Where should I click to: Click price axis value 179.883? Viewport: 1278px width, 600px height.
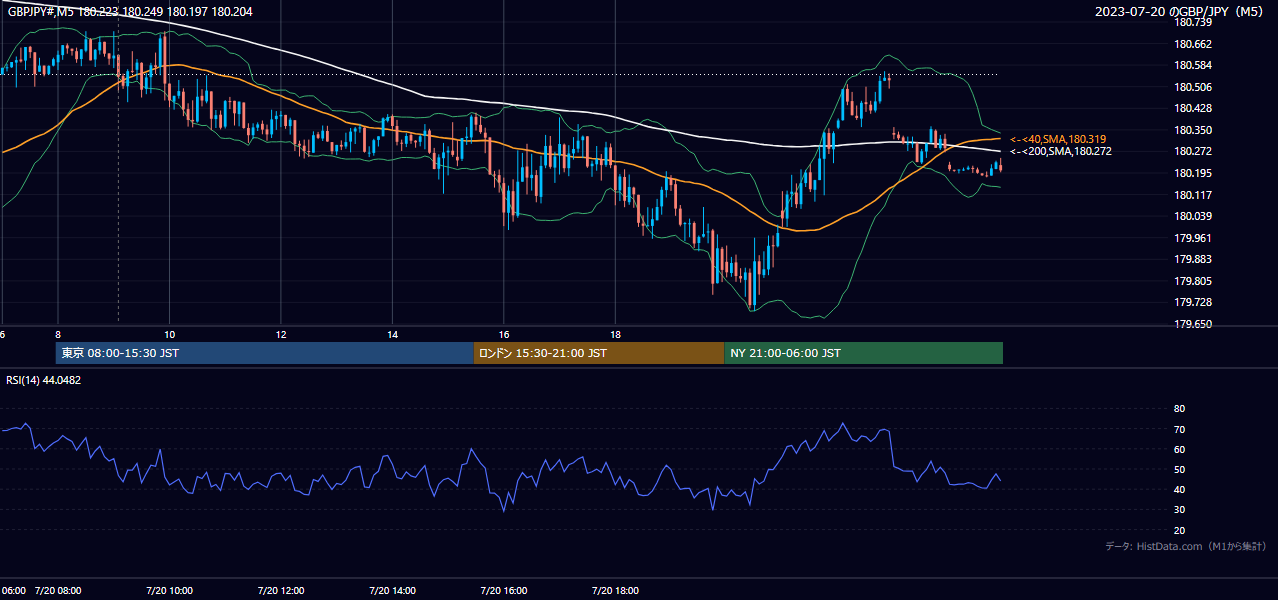(1193, 260)
